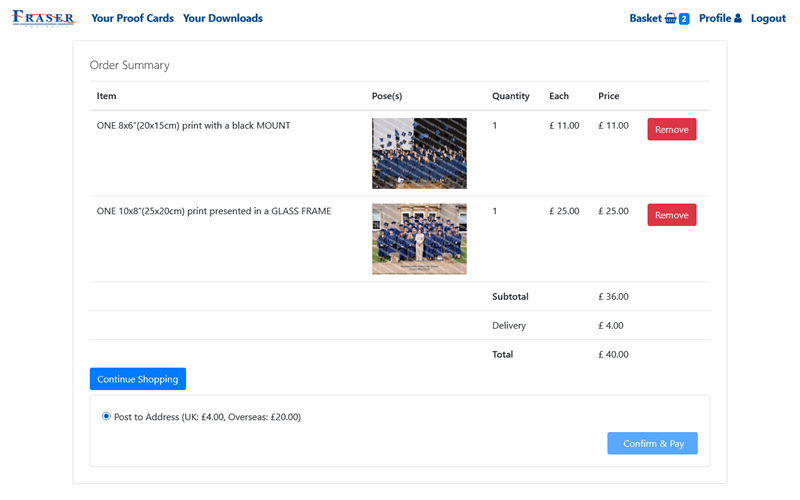Click the basket item count badge
The image size is (800, 500).
(684, 19)
